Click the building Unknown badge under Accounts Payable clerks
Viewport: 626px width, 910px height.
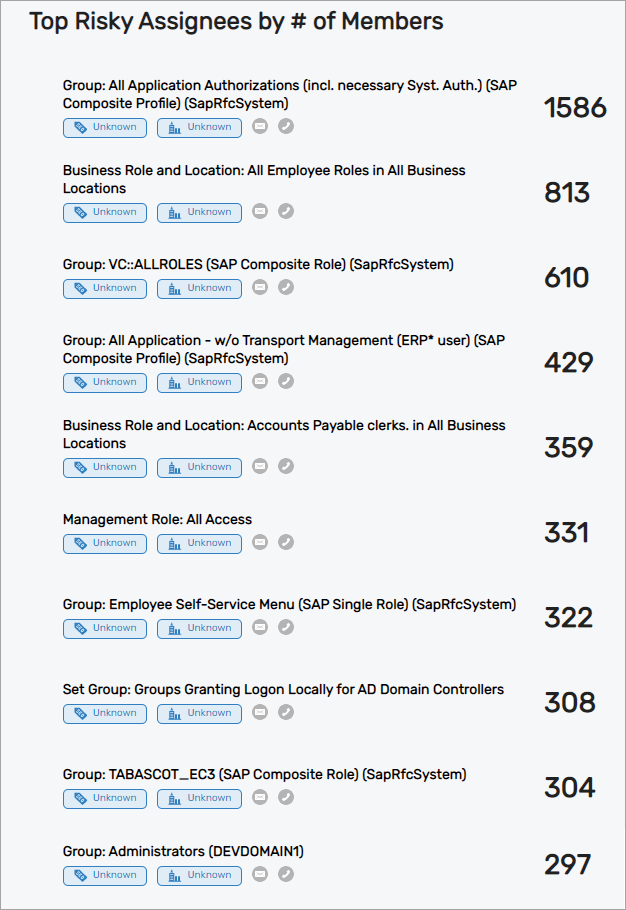pyautogui.click(x=199, y=467)
